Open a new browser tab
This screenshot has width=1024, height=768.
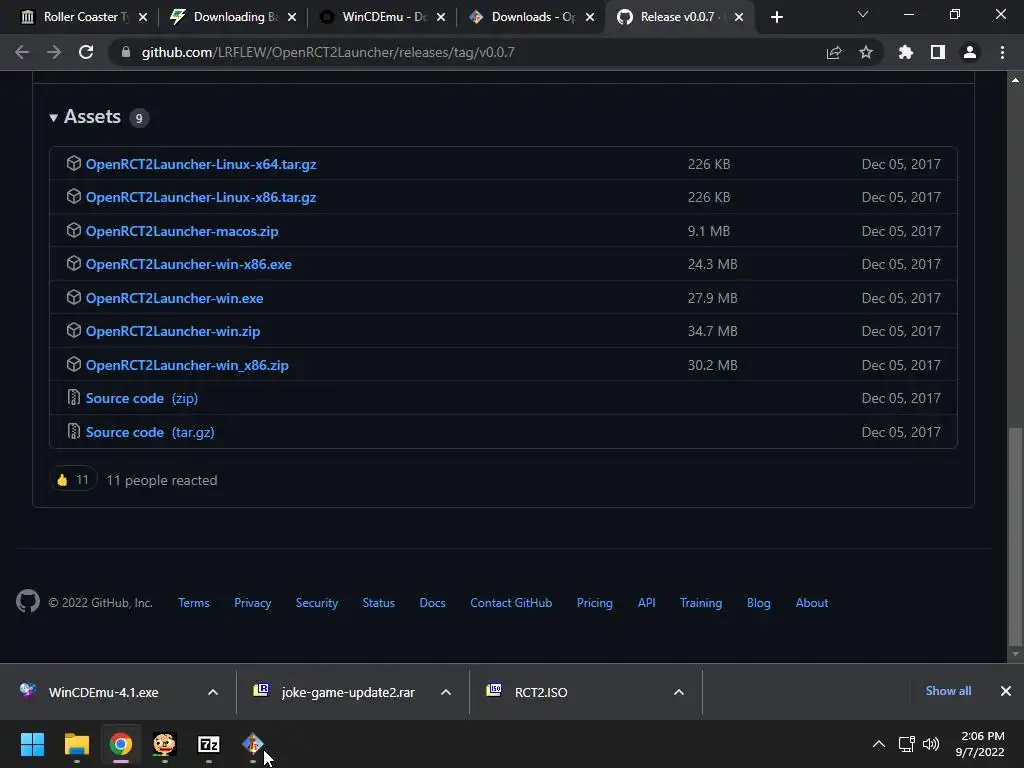pos(776,17)
